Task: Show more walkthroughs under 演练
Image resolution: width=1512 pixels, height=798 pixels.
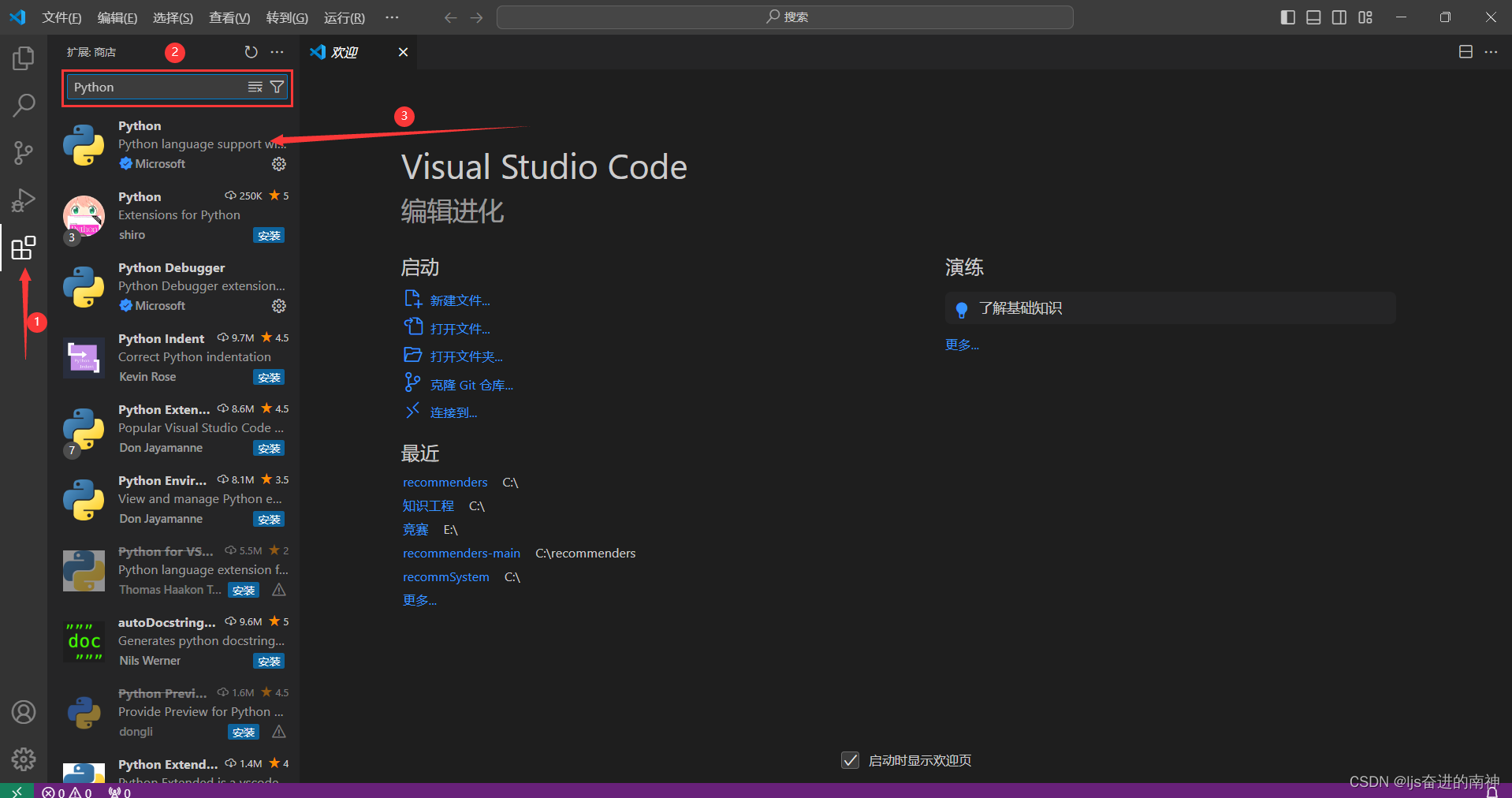Action: (x=962, y=345)
